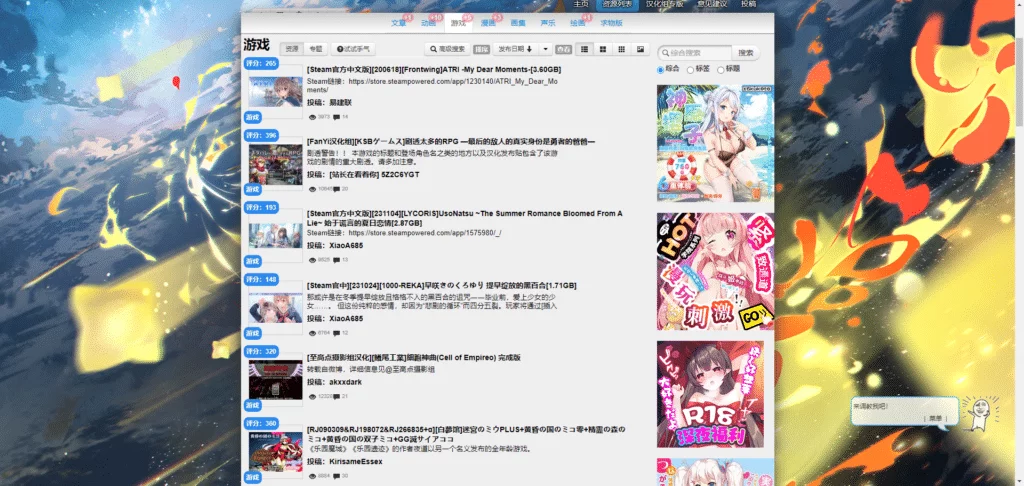The height and width of the screenshot is (486, 1024).
Task: Click the 剧透太多的RPG post thumbnail
Action: (276, 164)
